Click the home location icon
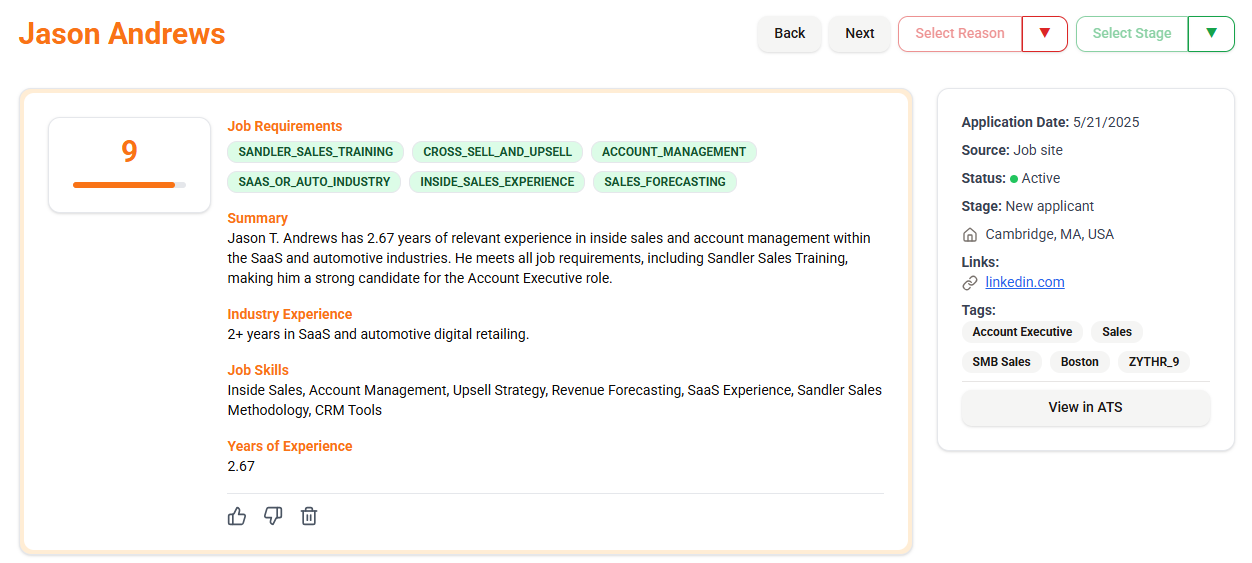Image resolution: width=1252 pixels, height=563 pixels. coord(969,235)
